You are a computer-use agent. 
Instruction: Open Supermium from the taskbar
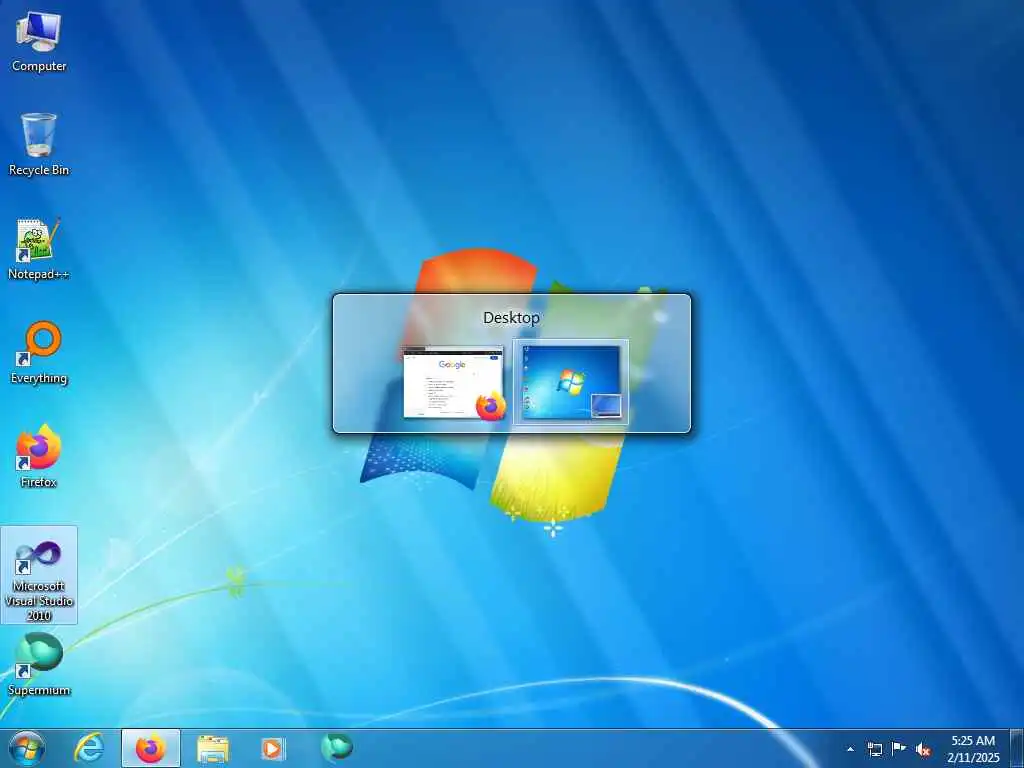pyautogui.click(x=337, y=747)
